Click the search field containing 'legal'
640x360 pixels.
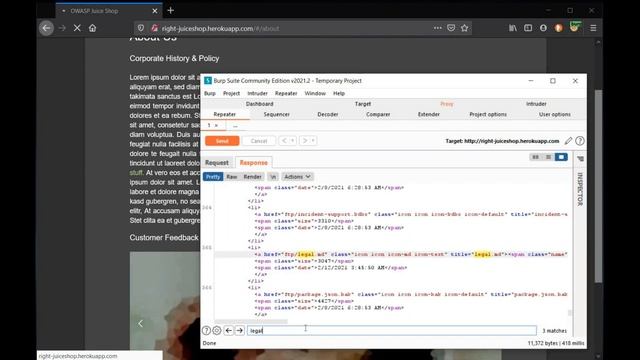(392, 331)
